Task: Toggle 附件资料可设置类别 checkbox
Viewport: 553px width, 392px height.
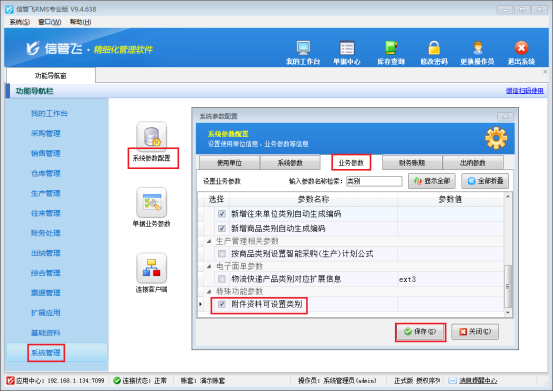Action: pyautogui.click(x=222, y=304)
